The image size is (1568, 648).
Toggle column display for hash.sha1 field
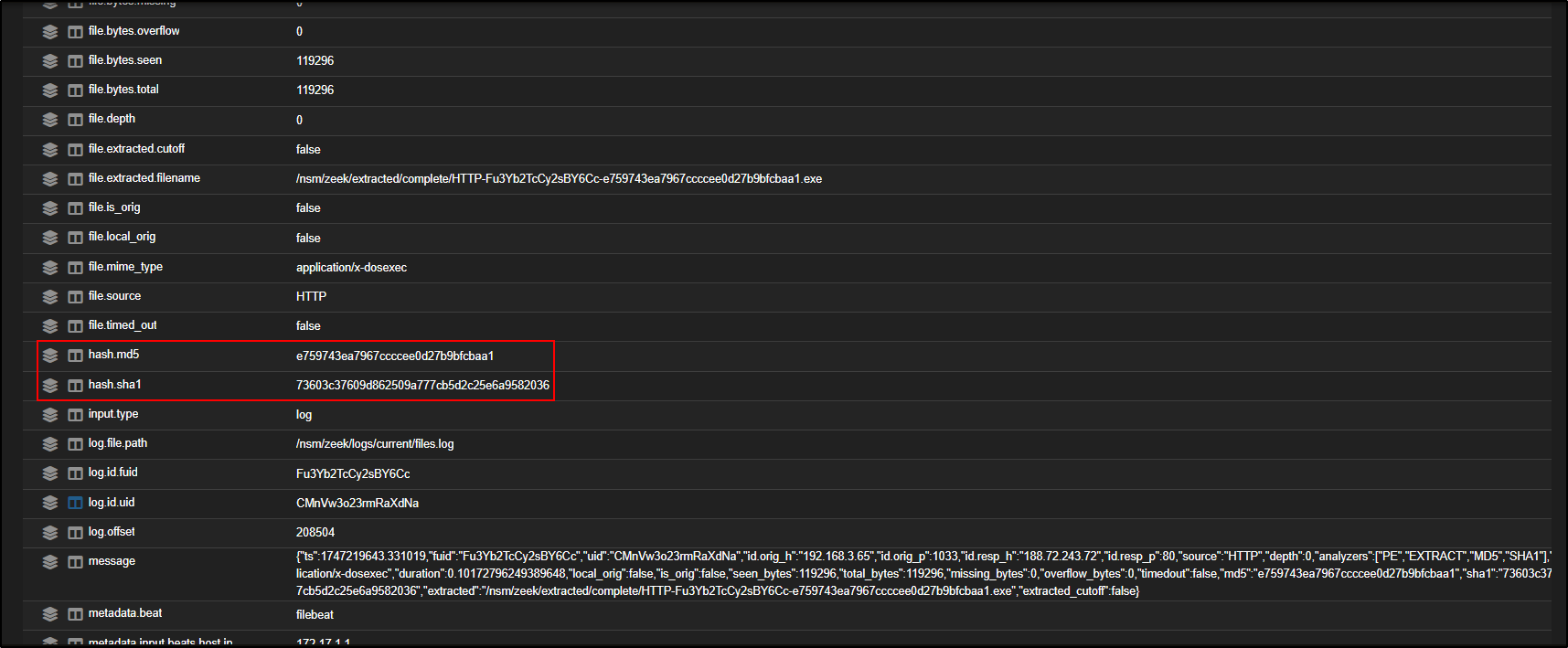[x=75, y=386]
